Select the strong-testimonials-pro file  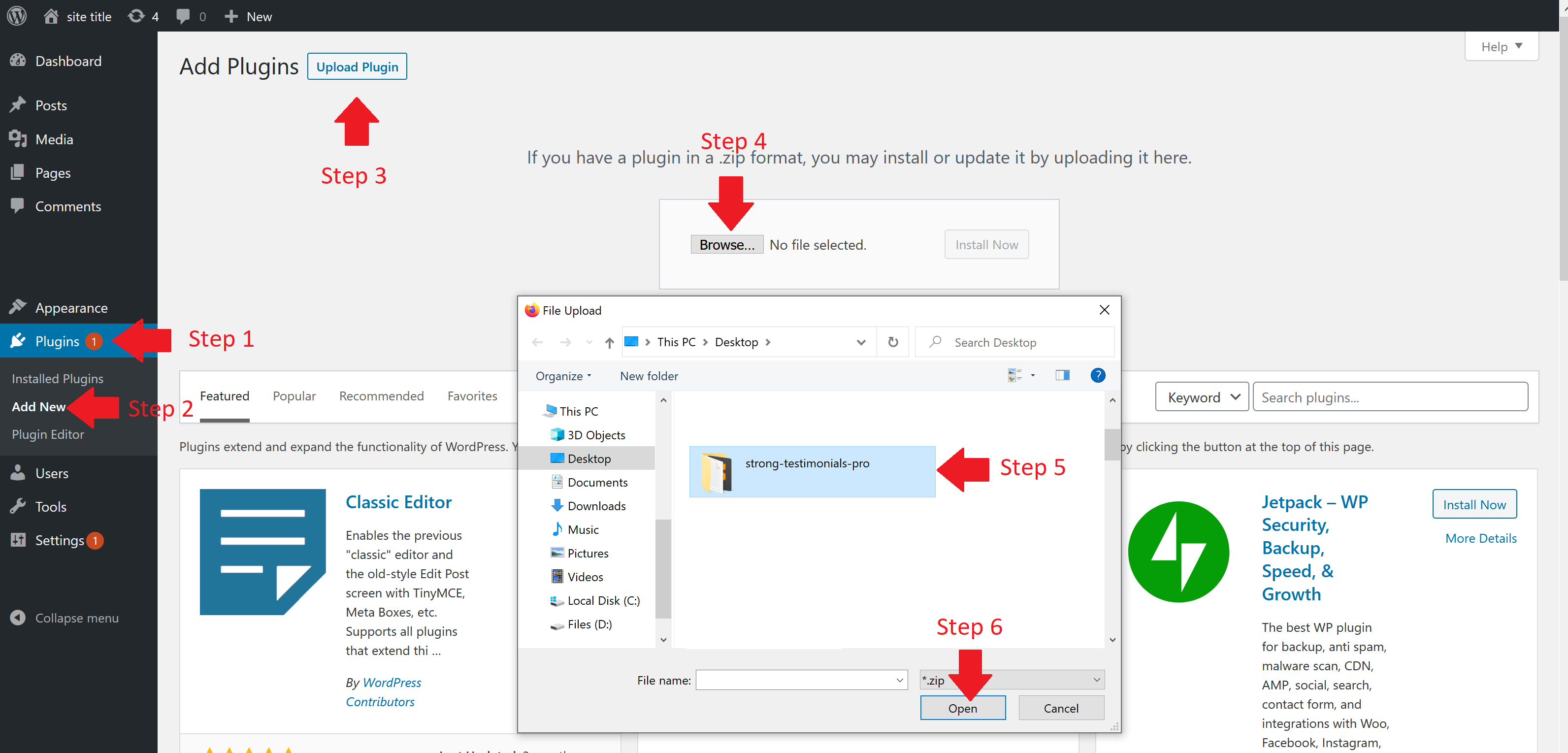click(x=812, y=472)
